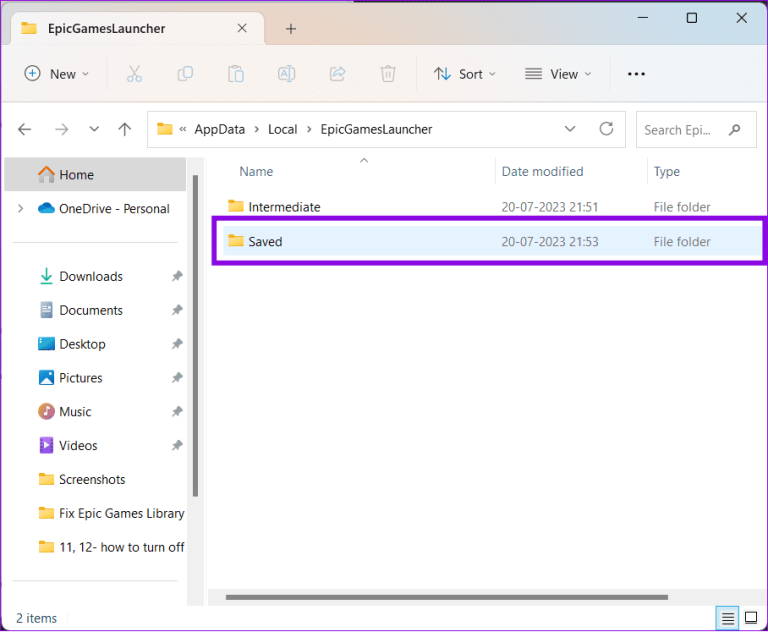Click date 20-07-2023 21:53
Screen dimensions: 768x632
(550, 242)
